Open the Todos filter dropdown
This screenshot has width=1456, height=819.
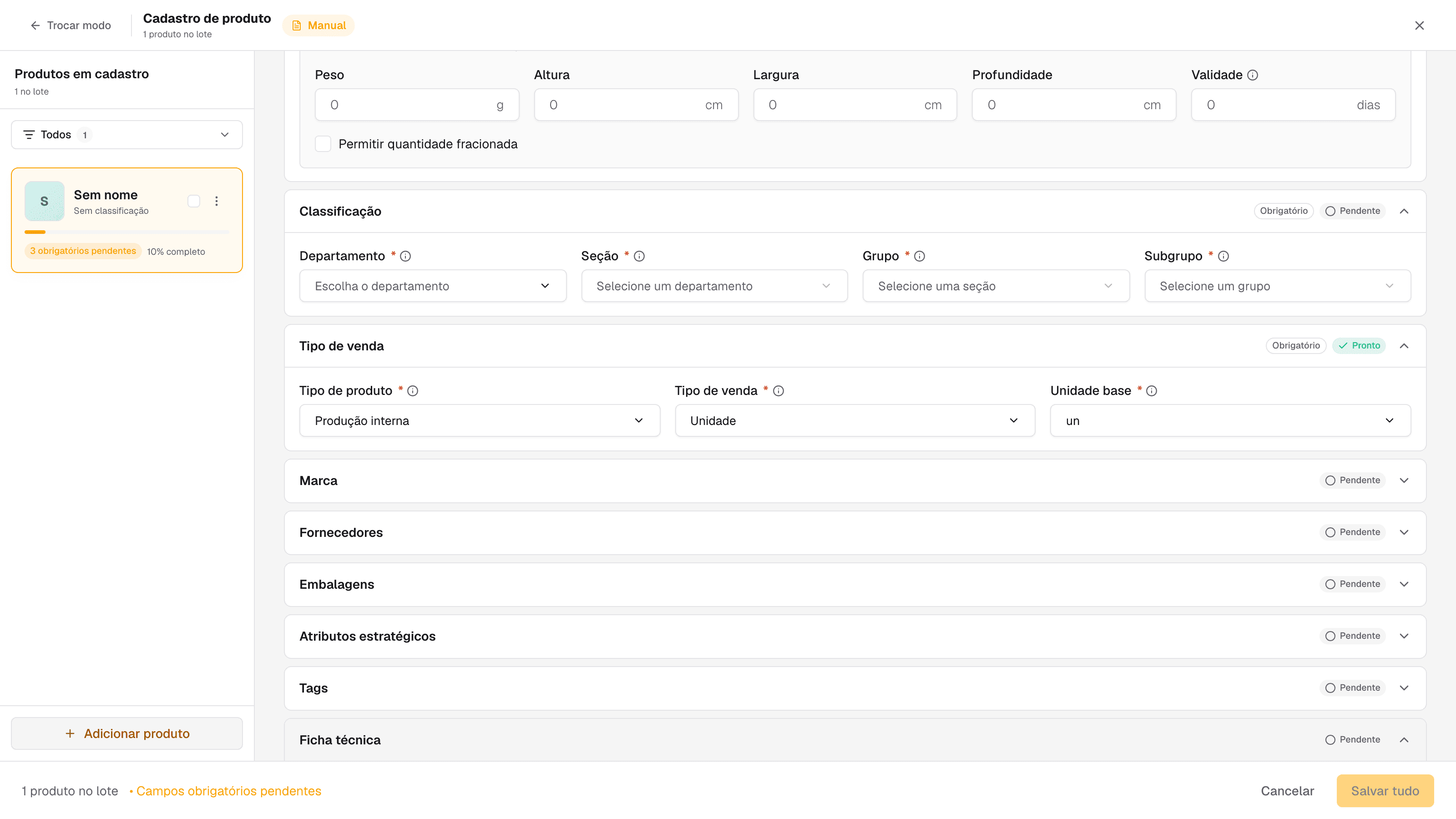[126, 135]
